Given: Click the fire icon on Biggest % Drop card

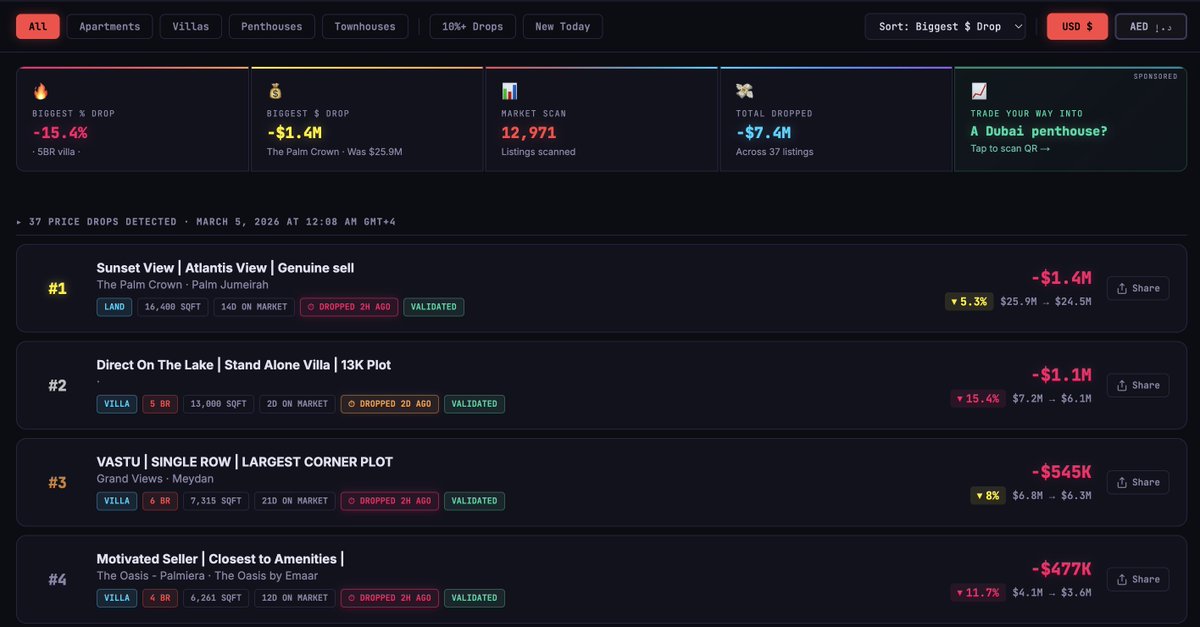Looking at the screenshot, I should click(x=41, y=91).
